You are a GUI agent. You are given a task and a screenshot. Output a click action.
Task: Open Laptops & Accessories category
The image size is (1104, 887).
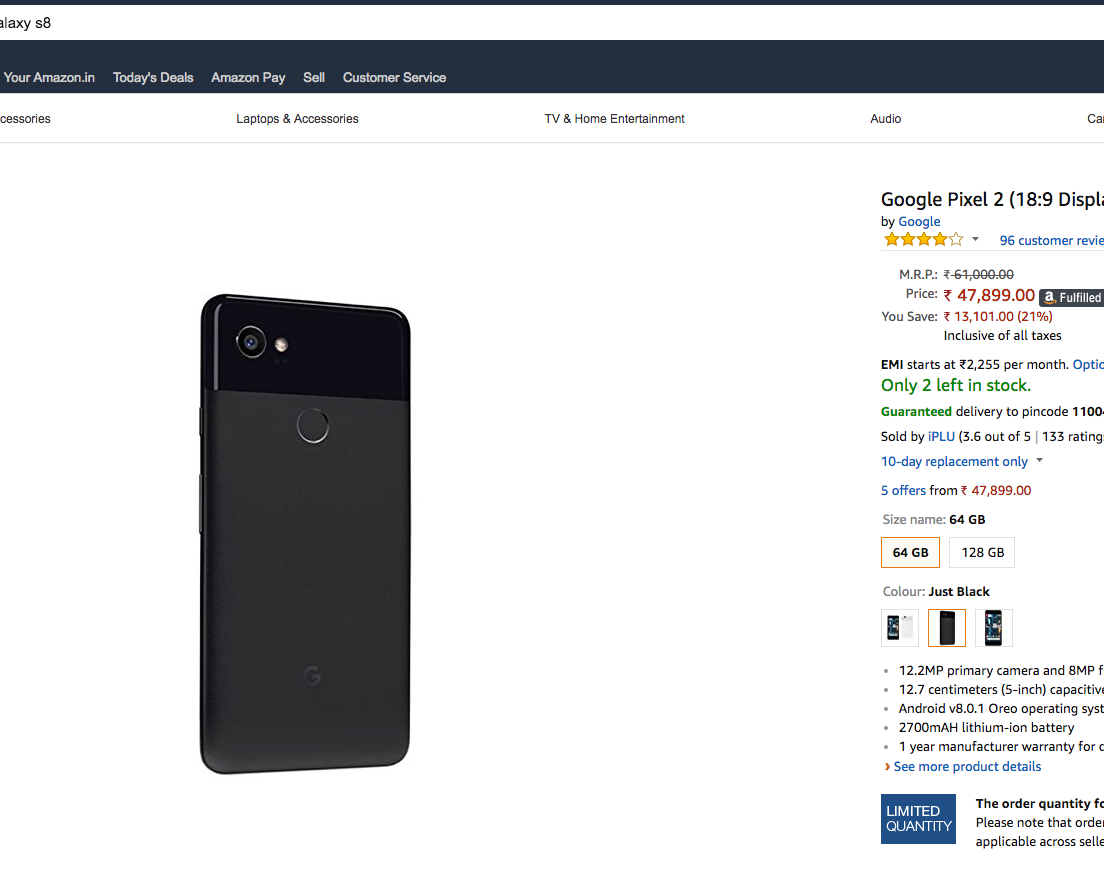(x=297, y=119)
